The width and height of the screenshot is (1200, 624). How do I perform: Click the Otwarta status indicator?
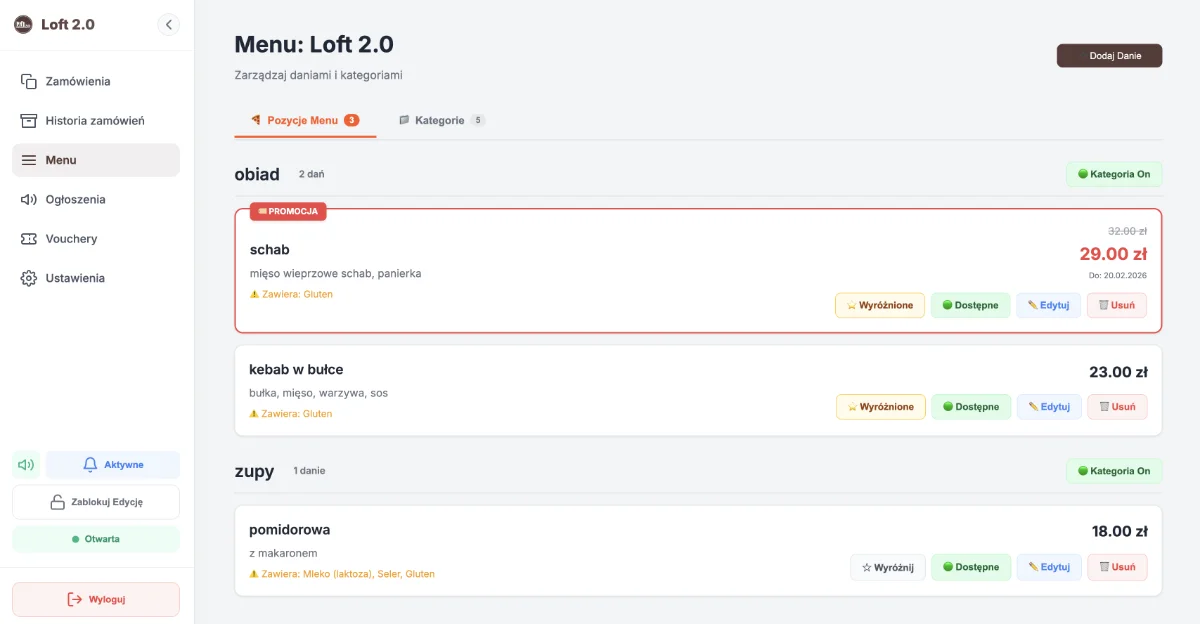pyautogui.click(x=95, y=539)
